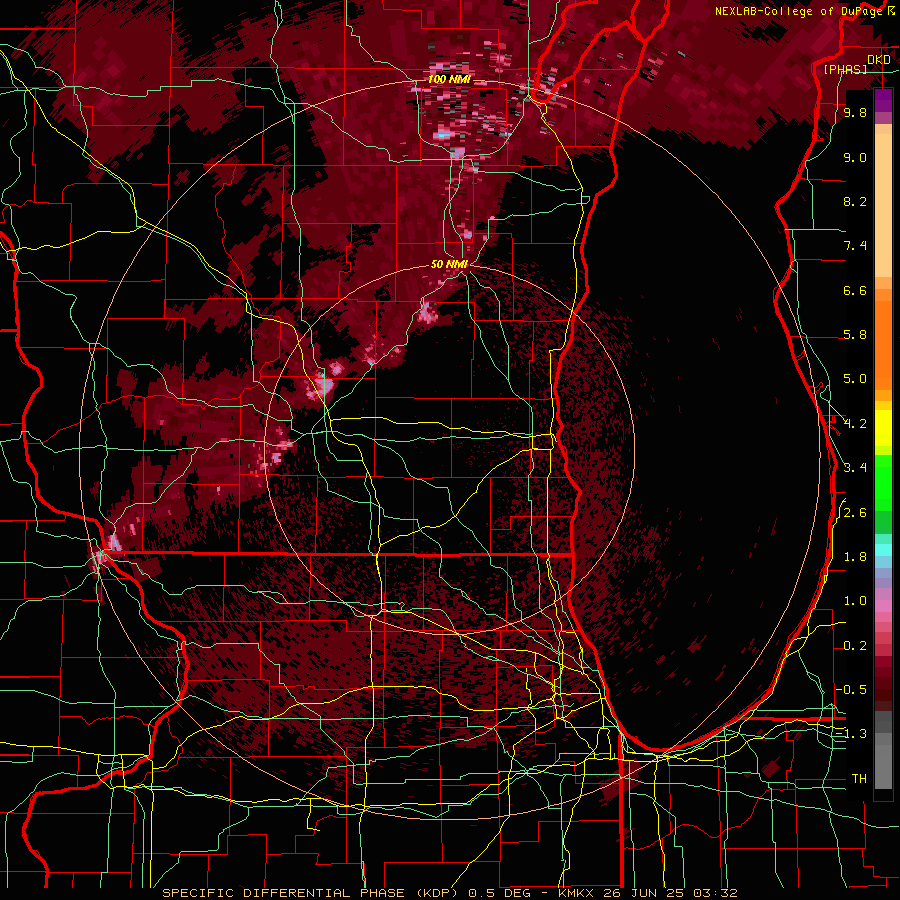
Task: Click the 1.8 scale value
Action: click(855, 557)
